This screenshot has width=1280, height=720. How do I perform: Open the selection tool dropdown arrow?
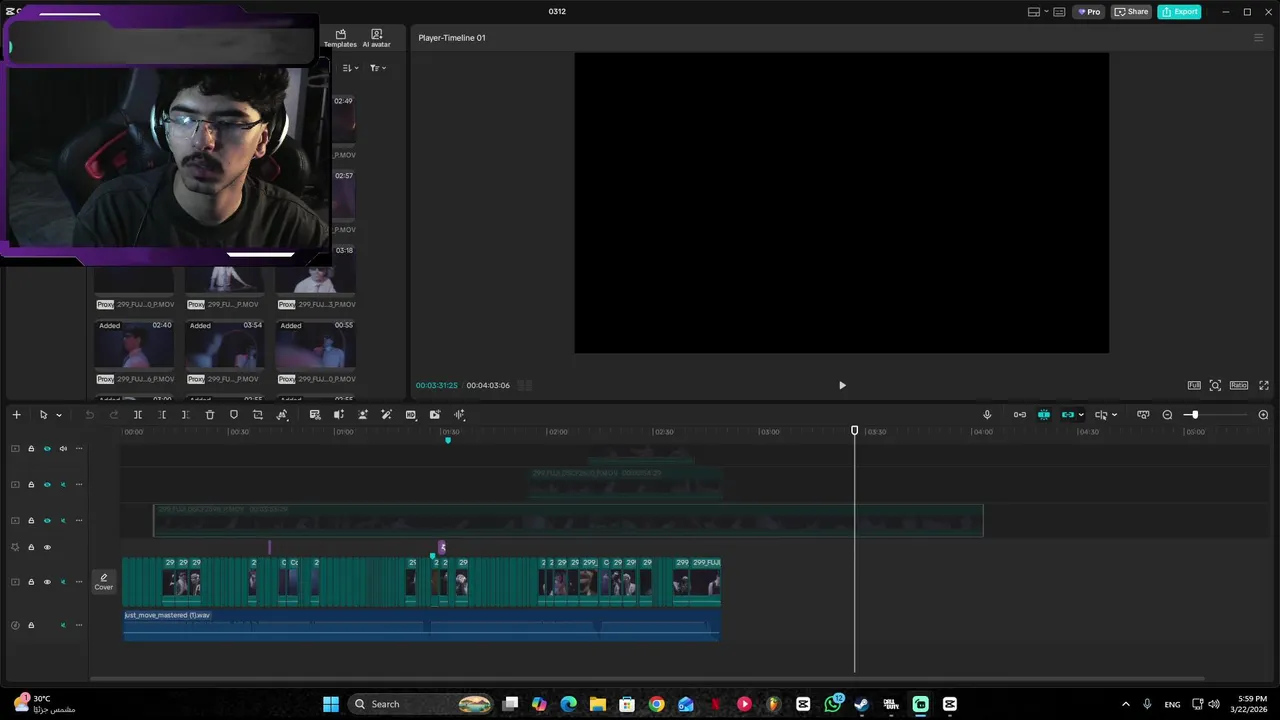tap(59, 415)
